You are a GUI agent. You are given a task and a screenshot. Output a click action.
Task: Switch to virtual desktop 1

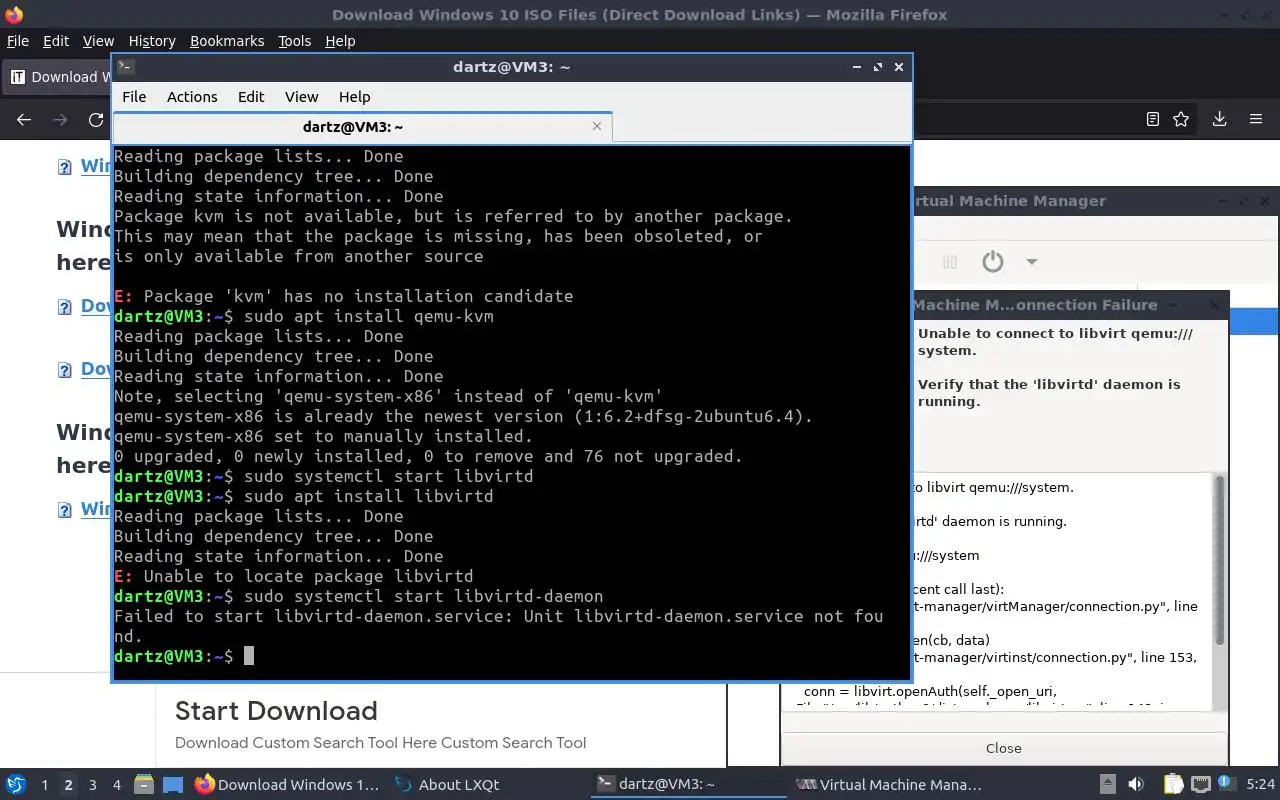point(44,785)
